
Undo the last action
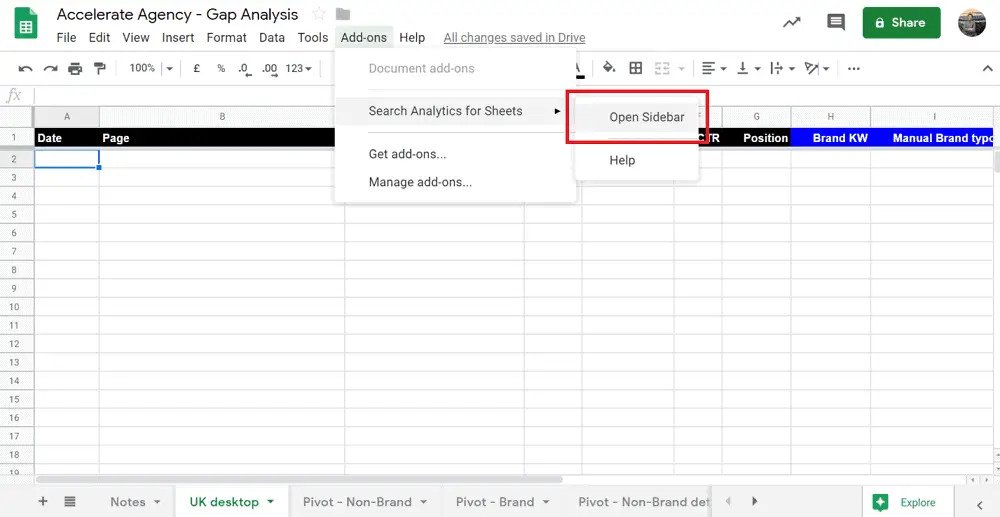coord(26,68)
